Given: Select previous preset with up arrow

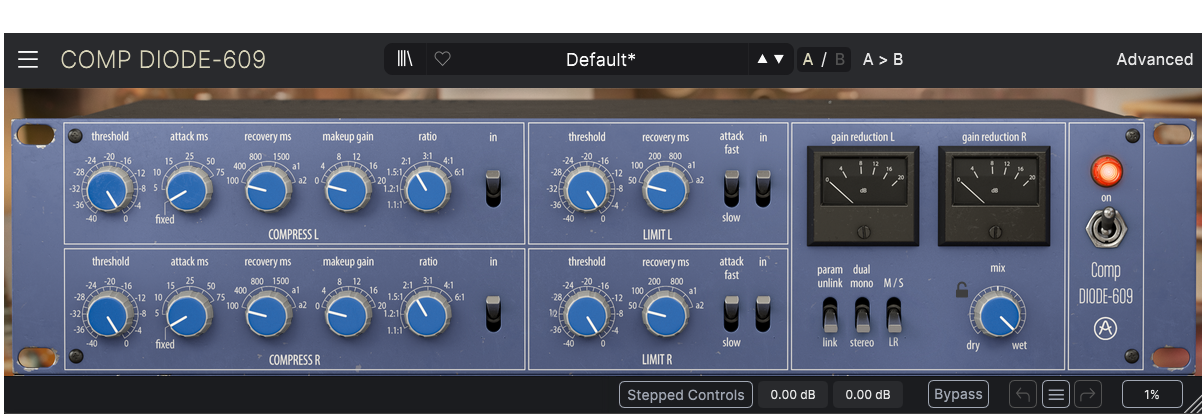Looking at the screenshot, I should (x=763, y=59).
